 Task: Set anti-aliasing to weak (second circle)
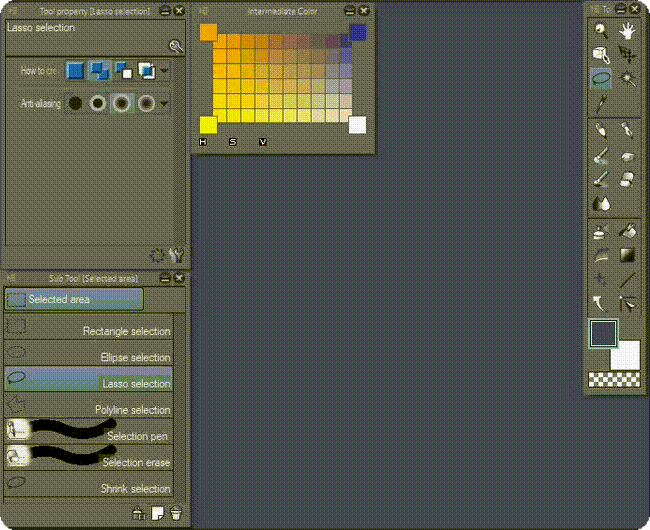98,103
